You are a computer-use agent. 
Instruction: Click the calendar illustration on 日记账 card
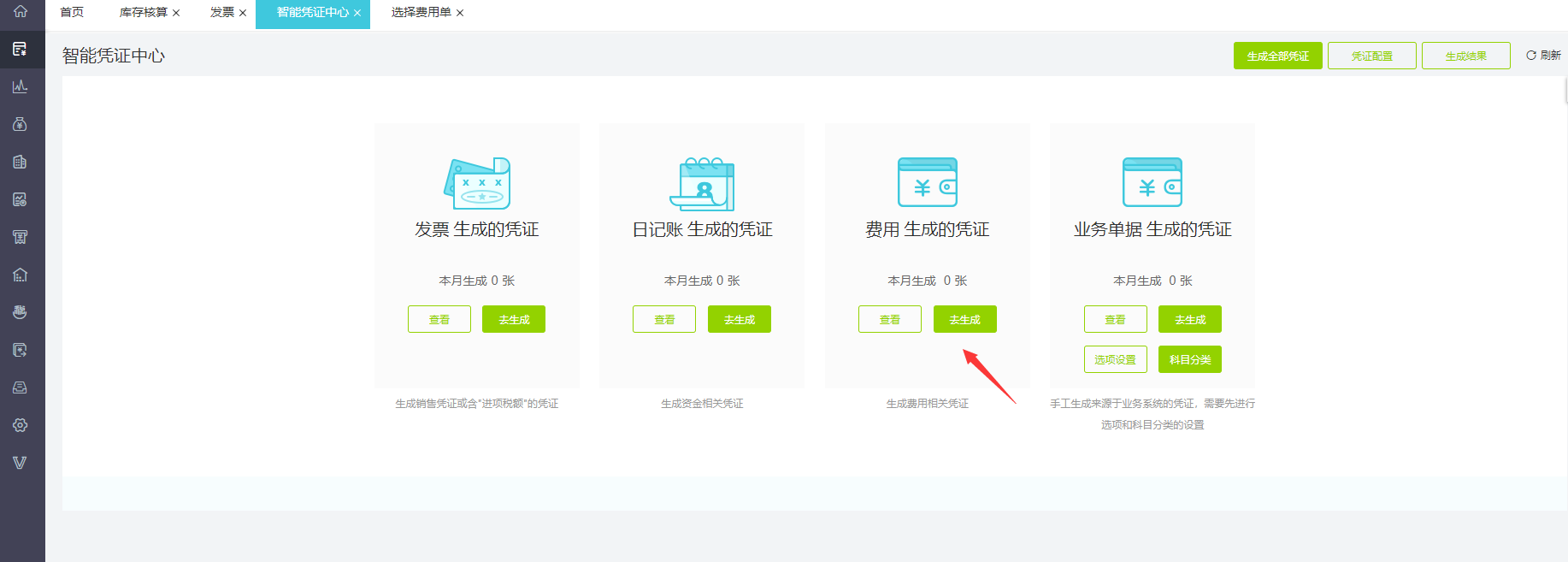(x=702, y=183)
